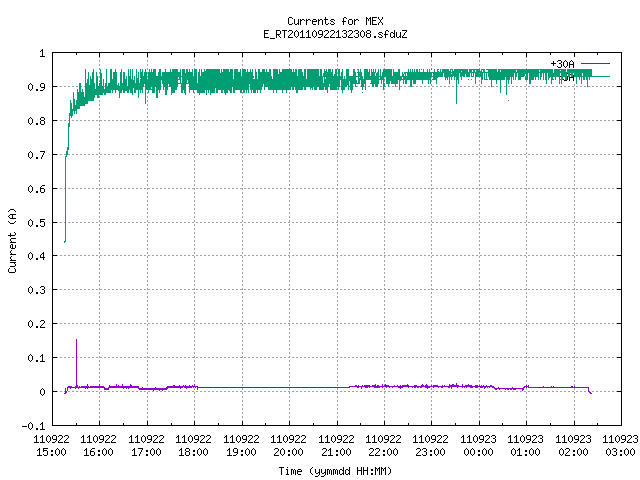
Task: Click the y-axis tick value "0.3"
Action: pos(36,290)
